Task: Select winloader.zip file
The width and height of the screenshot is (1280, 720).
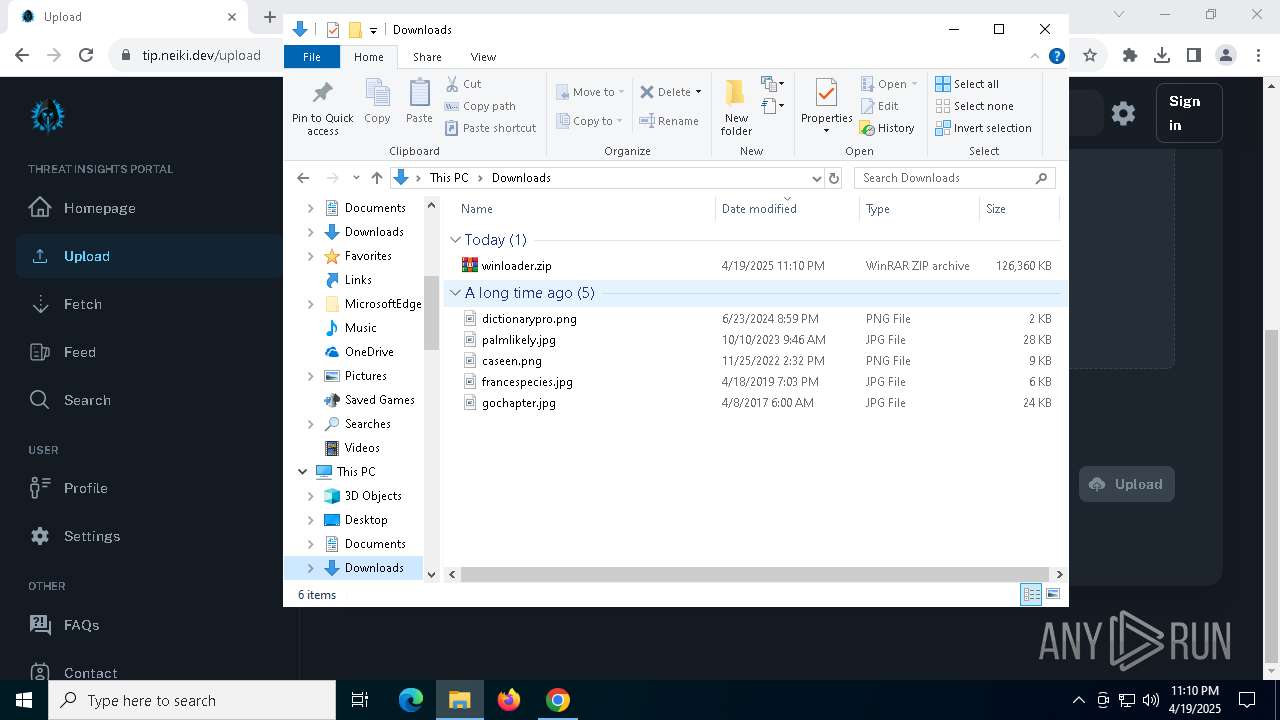Action: pyautogui.click(x=516, y=266)
